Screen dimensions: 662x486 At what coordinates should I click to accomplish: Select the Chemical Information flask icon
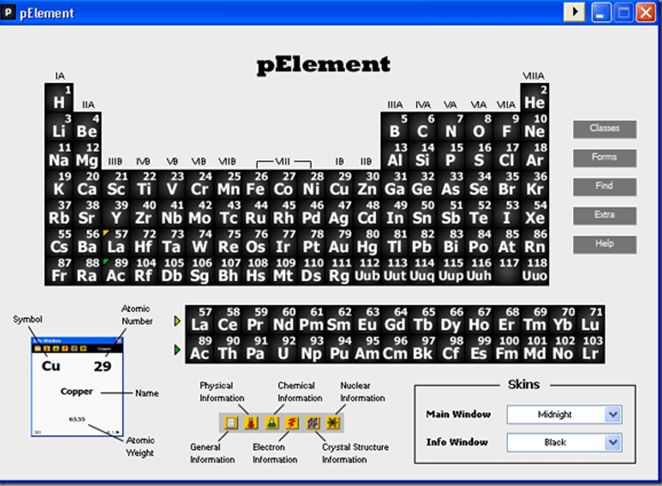[271, 423]
